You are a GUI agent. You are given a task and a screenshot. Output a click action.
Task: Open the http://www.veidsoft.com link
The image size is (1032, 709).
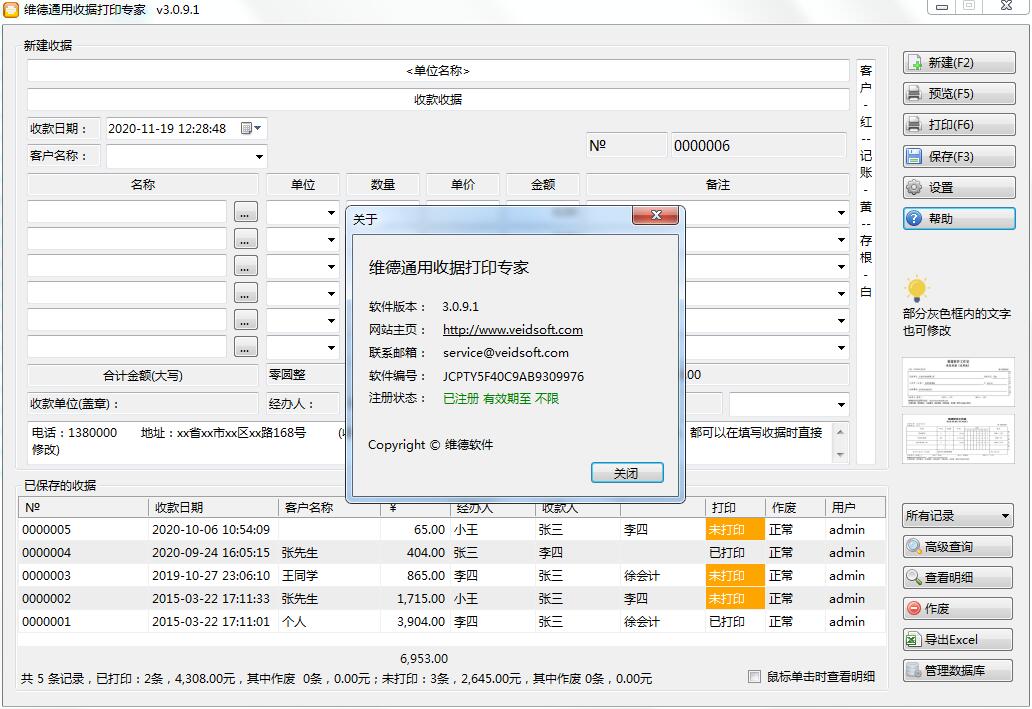click(x=513, y=329)
